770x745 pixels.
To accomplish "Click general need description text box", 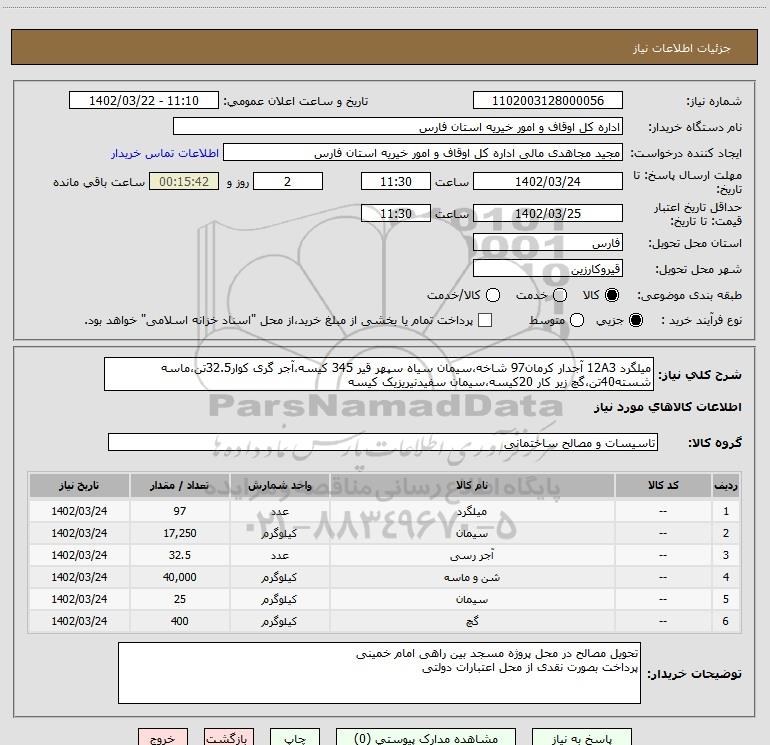I will (379, 374).
